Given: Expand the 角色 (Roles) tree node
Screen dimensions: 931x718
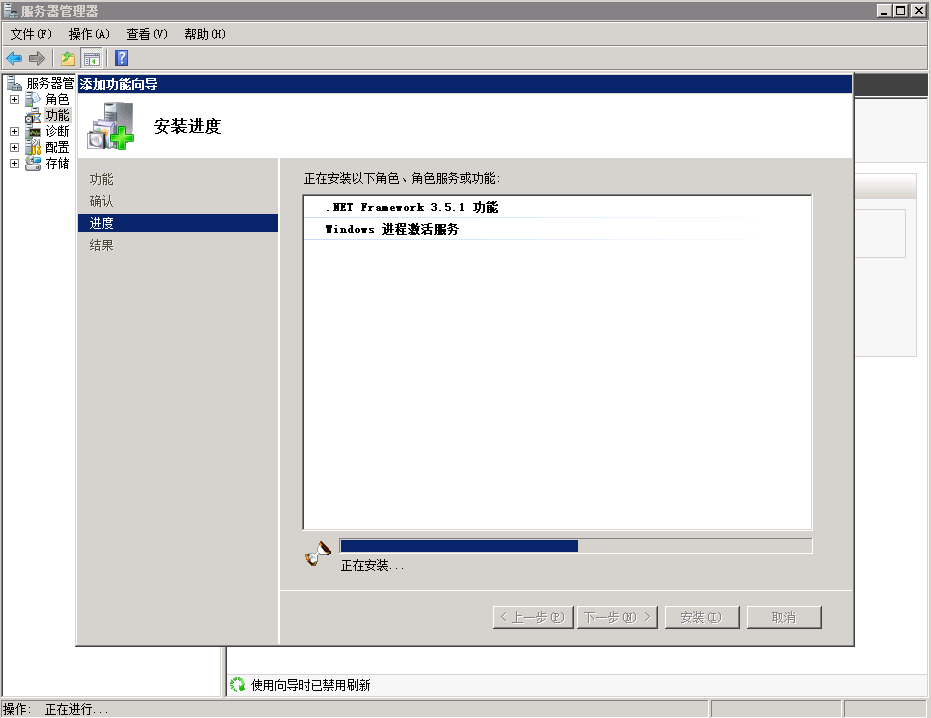Looking at the screenshot, I should pos(14,100).
